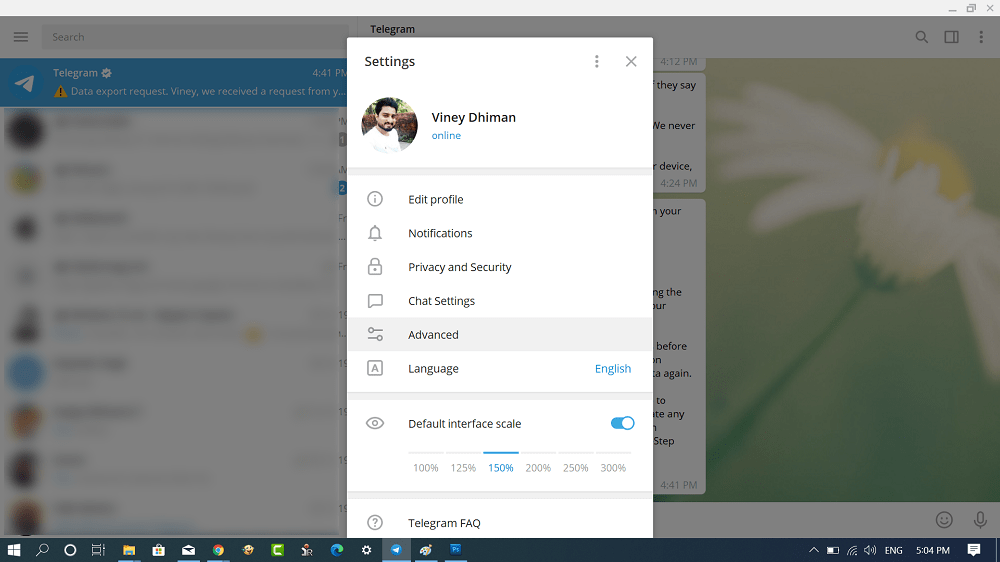Open Notifications settings
The image size is (1000, 562).
pos(500,233)
